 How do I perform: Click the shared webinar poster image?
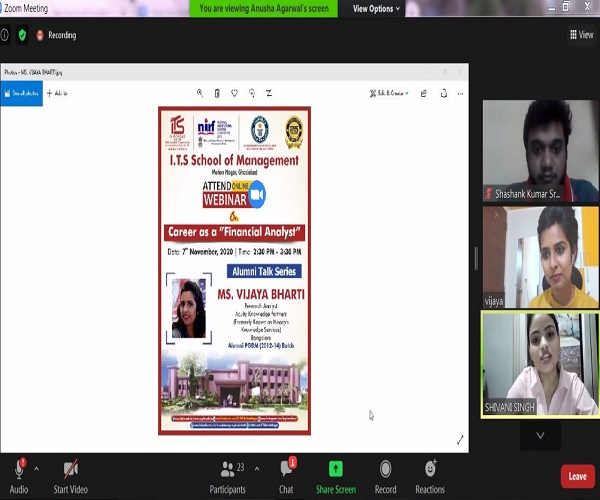(234, 270)
